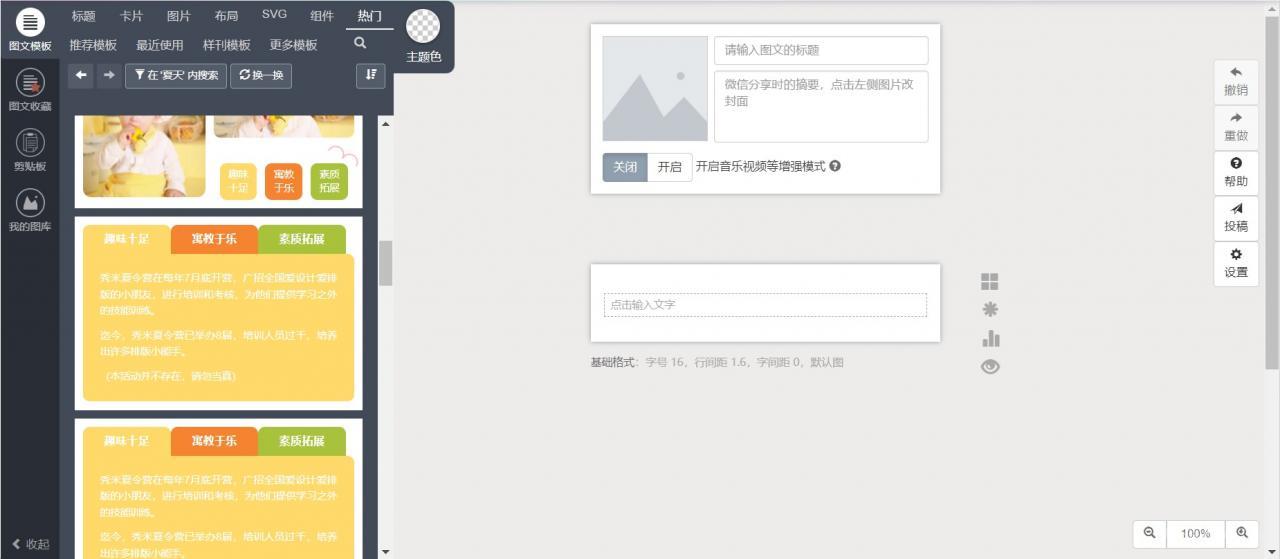1280x559 pixels.
Task: Click the template list scroll down arrow
Action: point(385,550)
